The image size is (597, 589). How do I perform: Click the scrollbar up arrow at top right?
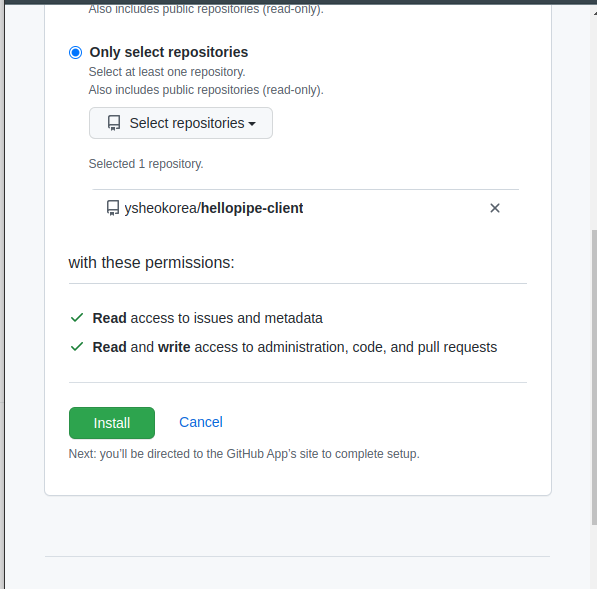click(595, 13)
